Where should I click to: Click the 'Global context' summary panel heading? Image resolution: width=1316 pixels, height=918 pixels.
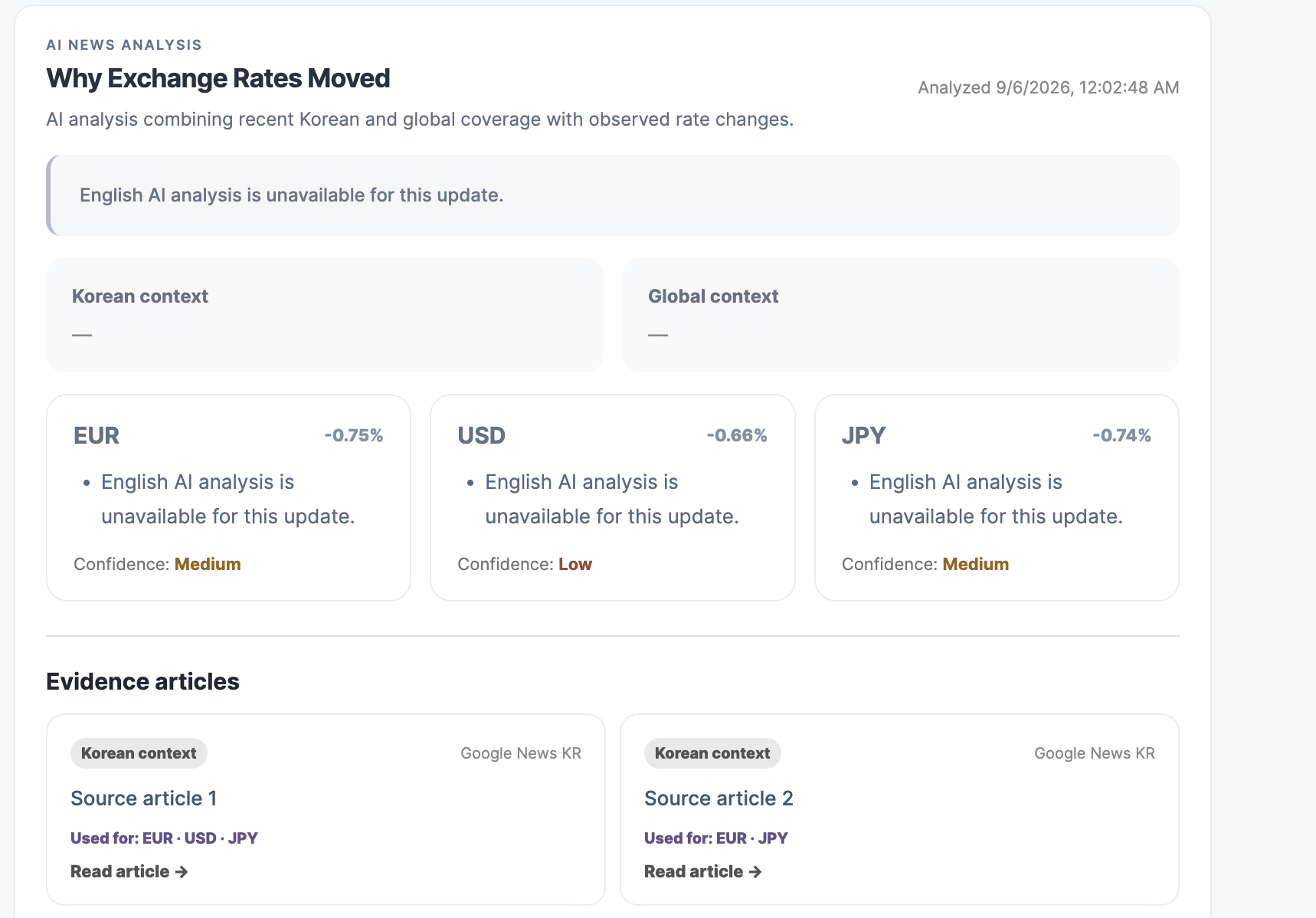[713, 297]
